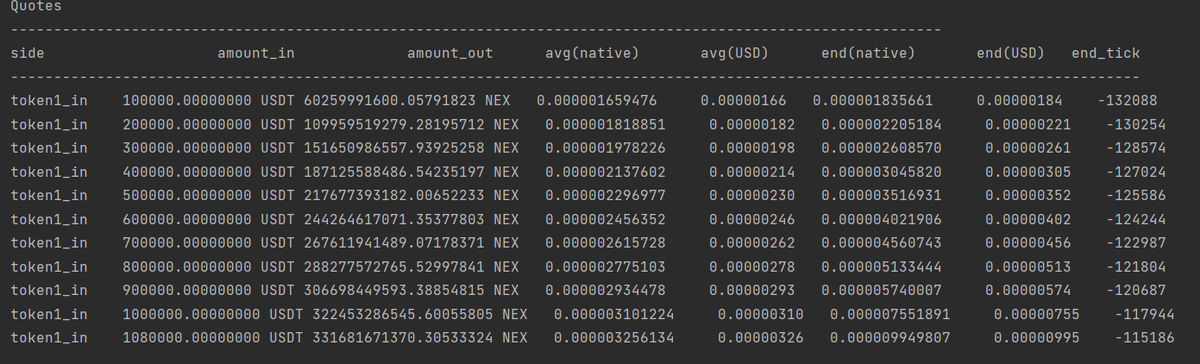Click avg native value 0.000001659476

(597, 101)
